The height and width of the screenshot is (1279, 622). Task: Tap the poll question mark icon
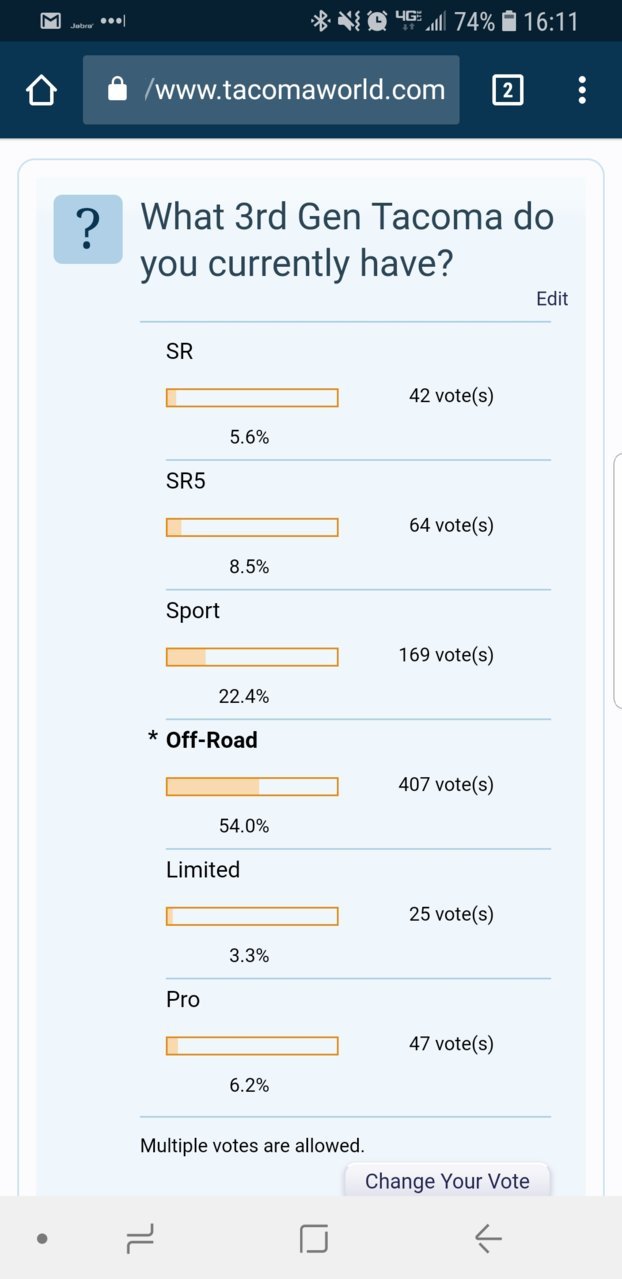(88, 229)
